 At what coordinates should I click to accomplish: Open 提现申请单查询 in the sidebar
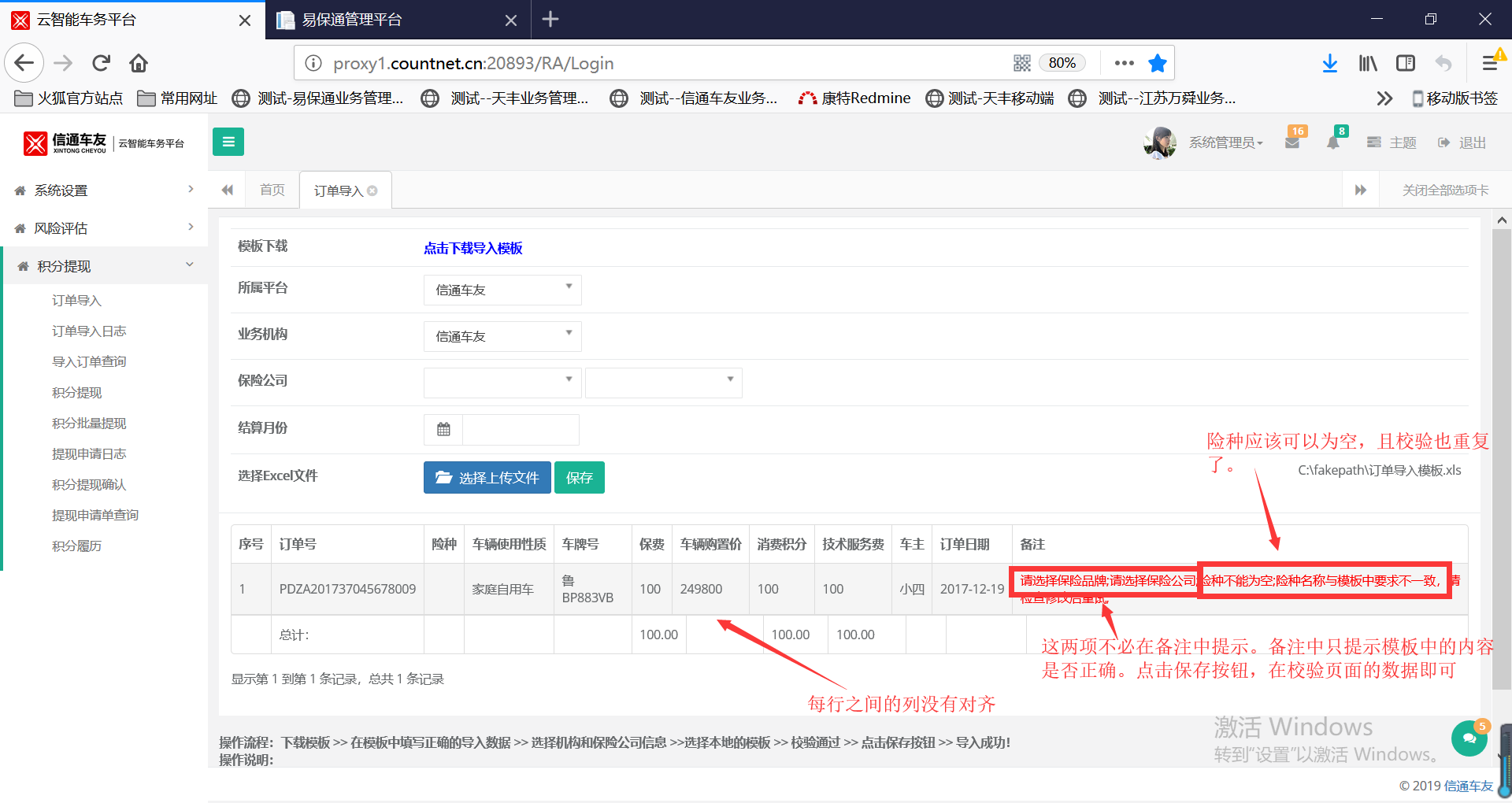pyautogui.click(x=95, y=516)
